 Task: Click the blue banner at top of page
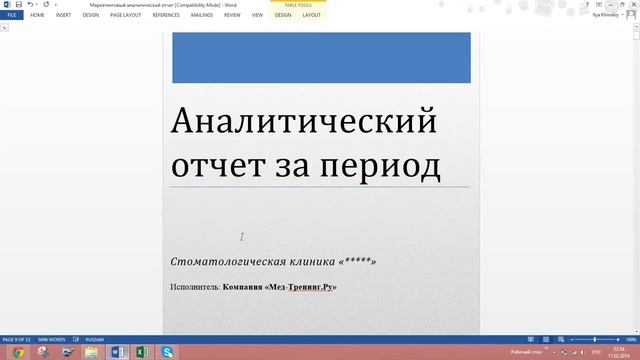321,58
